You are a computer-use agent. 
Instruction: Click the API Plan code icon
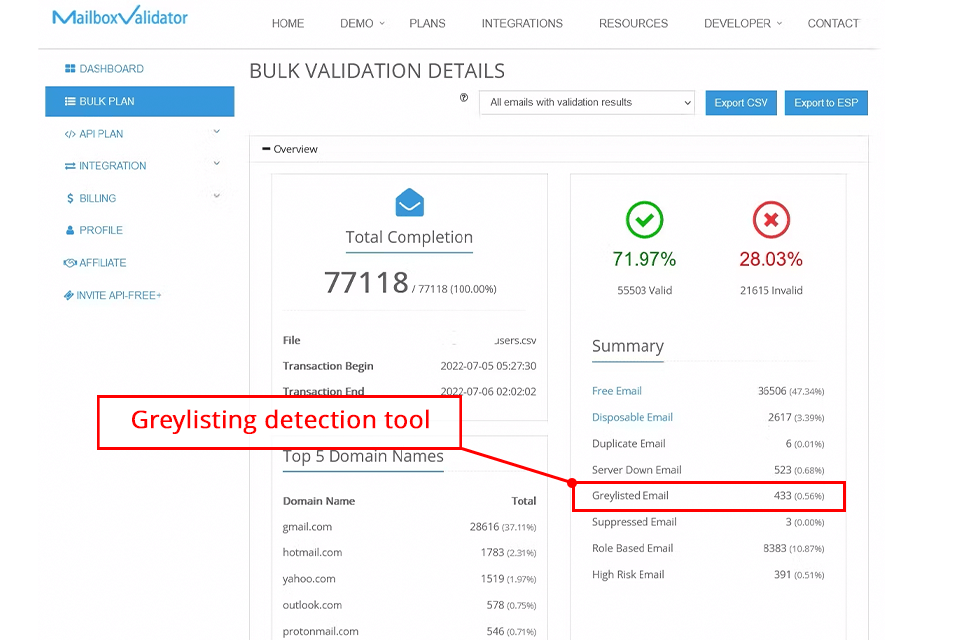70,134
